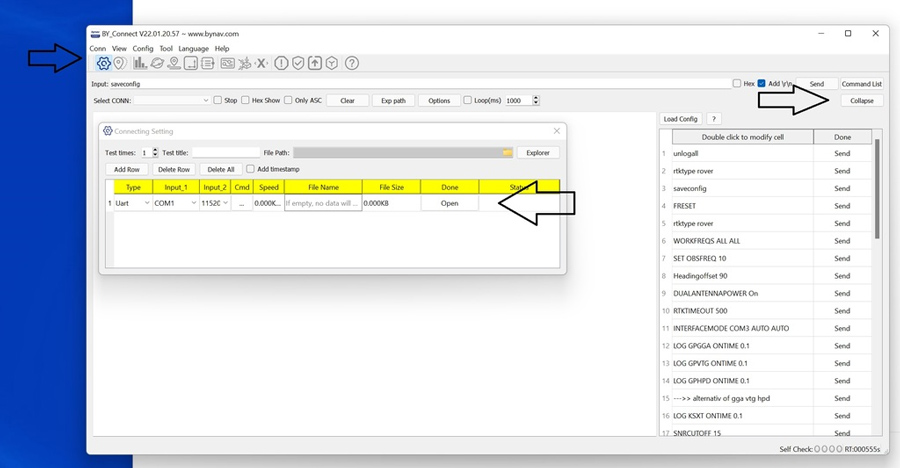Click the exclamation mark circle toolbar icon
900x468 pixels.
(x=281, y=63)
